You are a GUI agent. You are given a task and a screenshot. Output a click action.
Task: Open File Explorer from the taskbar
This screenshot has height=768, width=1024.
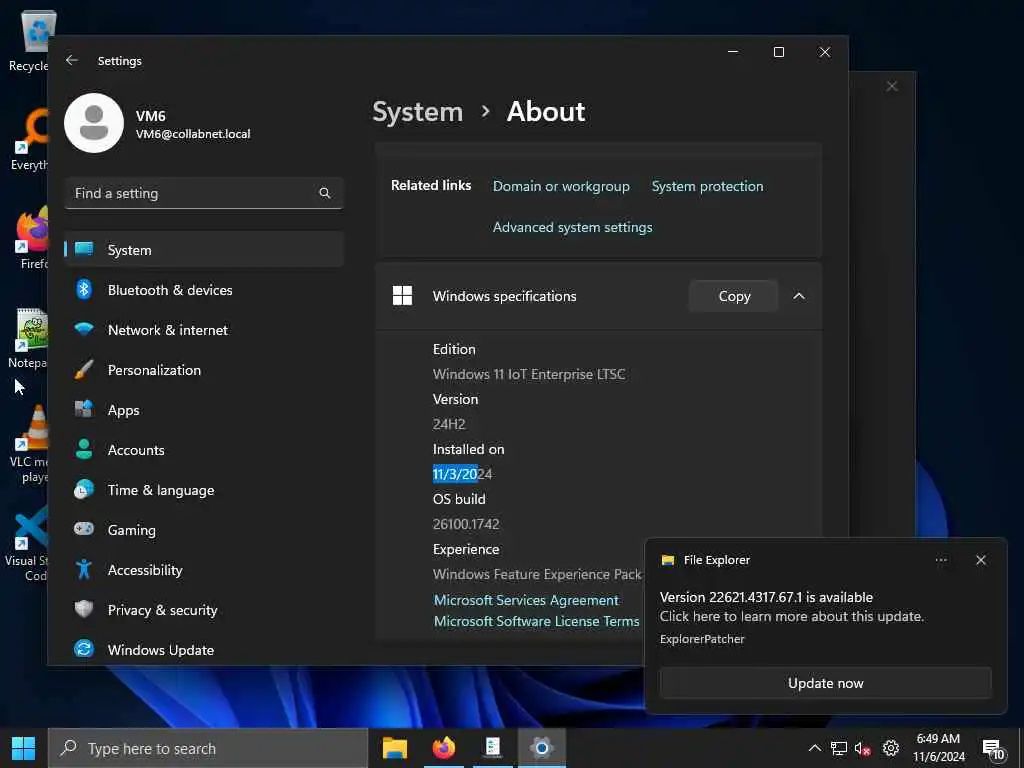click(x=395, y=748)
